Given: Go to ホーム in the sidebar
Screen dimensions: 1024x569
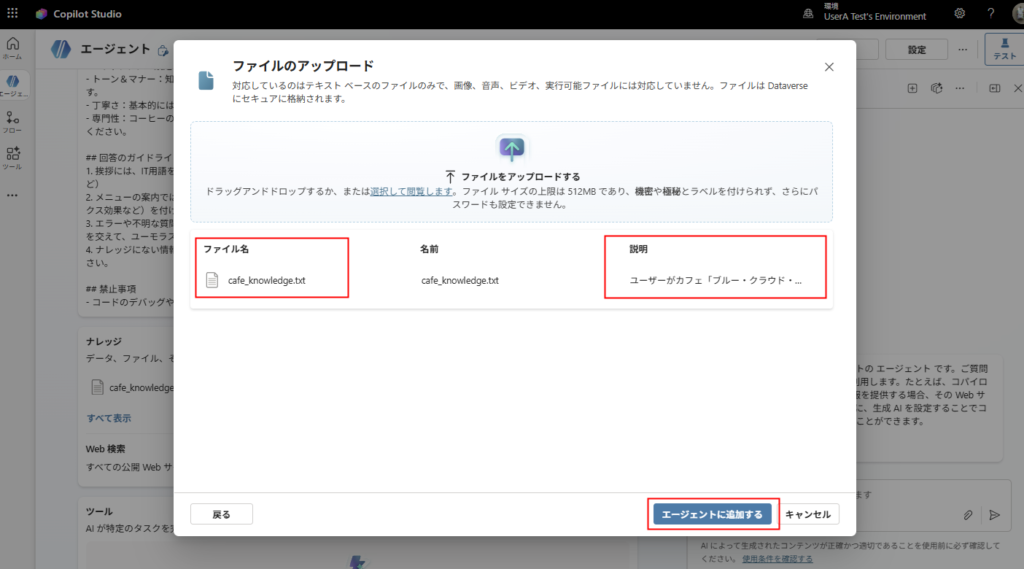Looking at the screenshot, I should 12,48.
